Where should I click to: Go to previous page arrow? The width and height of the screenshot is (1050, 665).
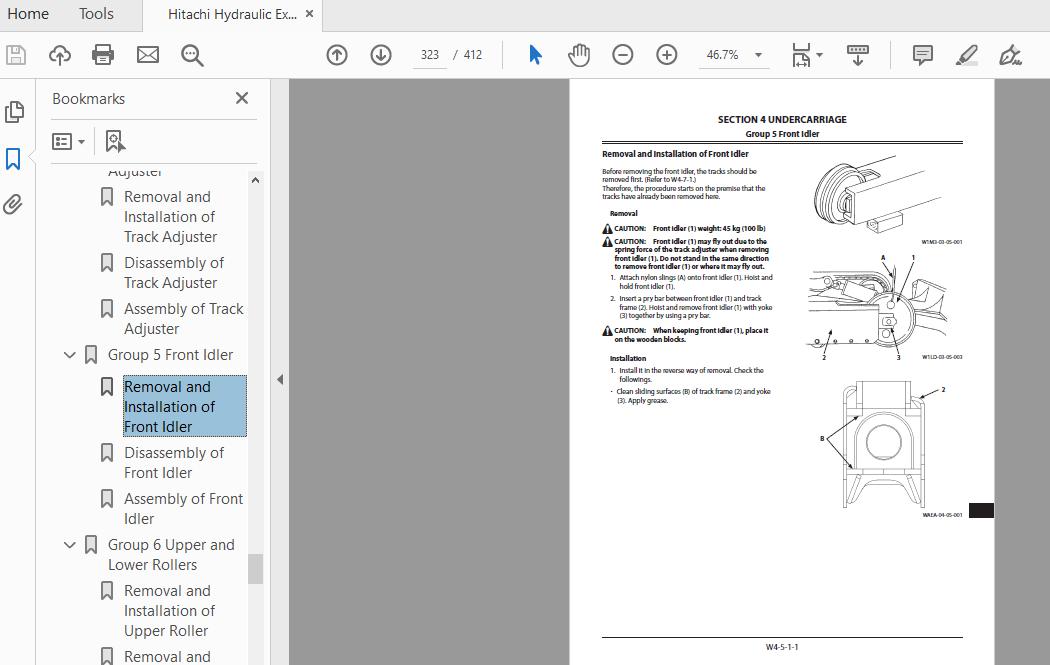tap(337, 55)
